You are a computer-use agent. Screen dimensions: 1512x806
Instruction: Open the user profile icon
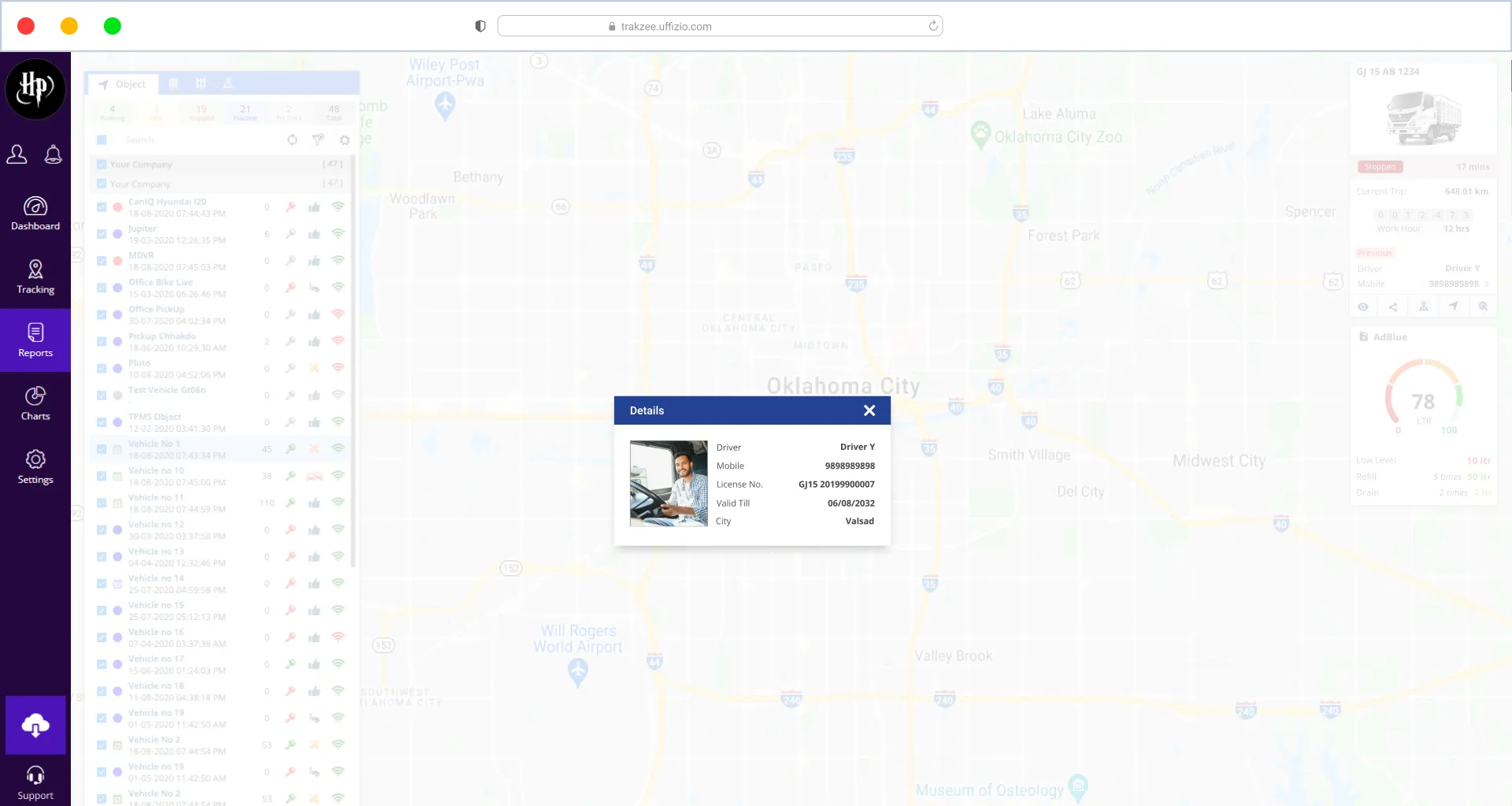(17, 154)
